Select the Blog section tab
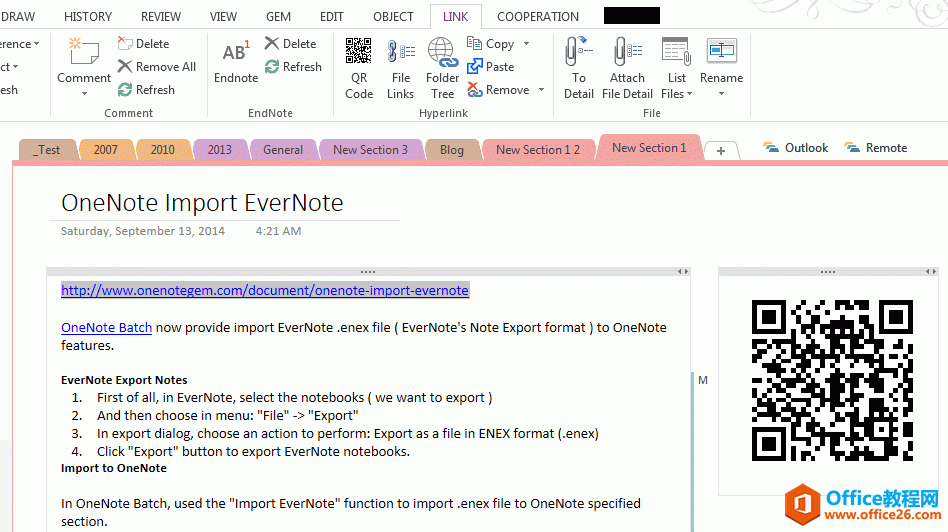This screenshot has height=532, width=948. click(x=451, y=150)
